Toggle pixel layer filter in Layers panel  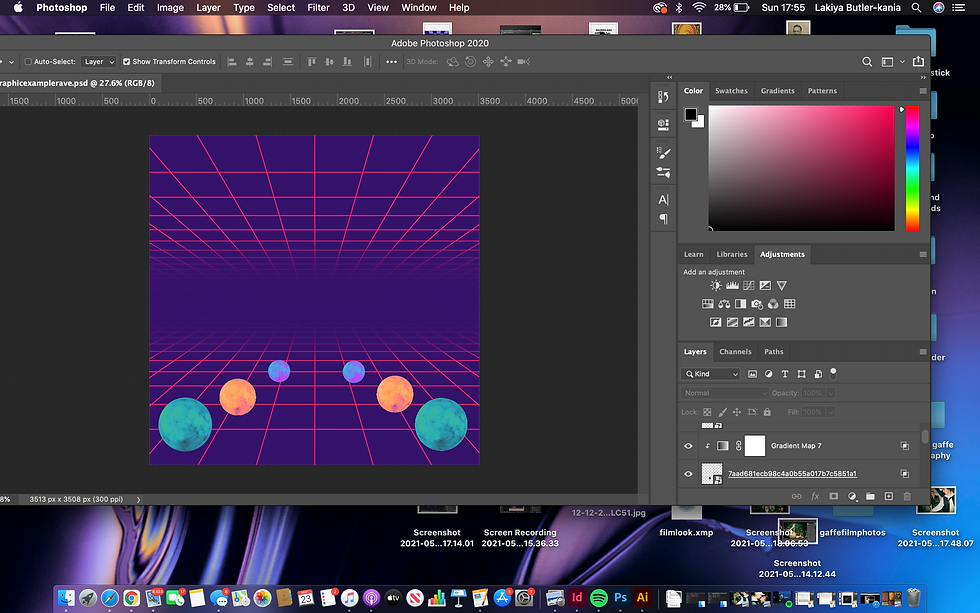pyautogui.click(x=752, y=374)
